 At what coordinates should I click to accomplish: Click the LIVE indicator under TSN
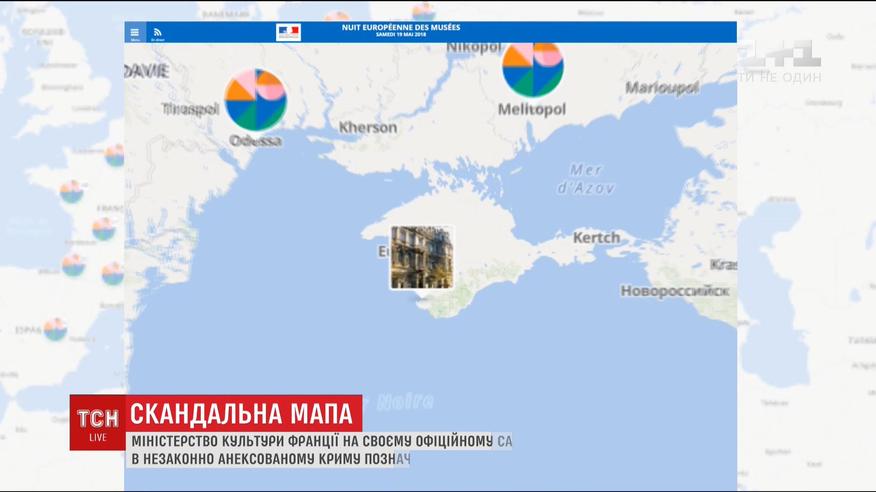click(97, 438)
